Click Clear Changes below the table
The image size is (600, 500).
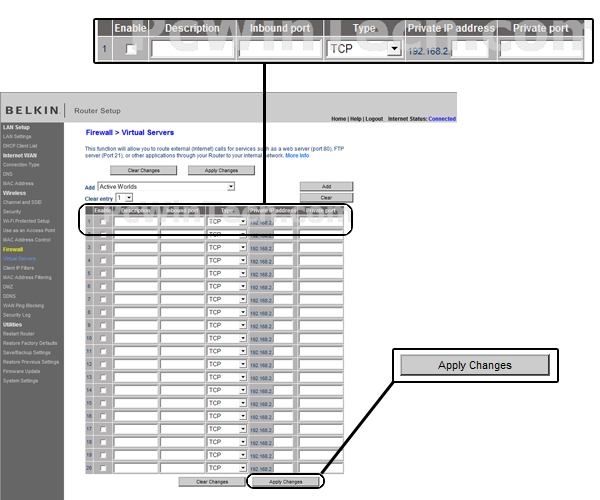click(x=212, y=482)
